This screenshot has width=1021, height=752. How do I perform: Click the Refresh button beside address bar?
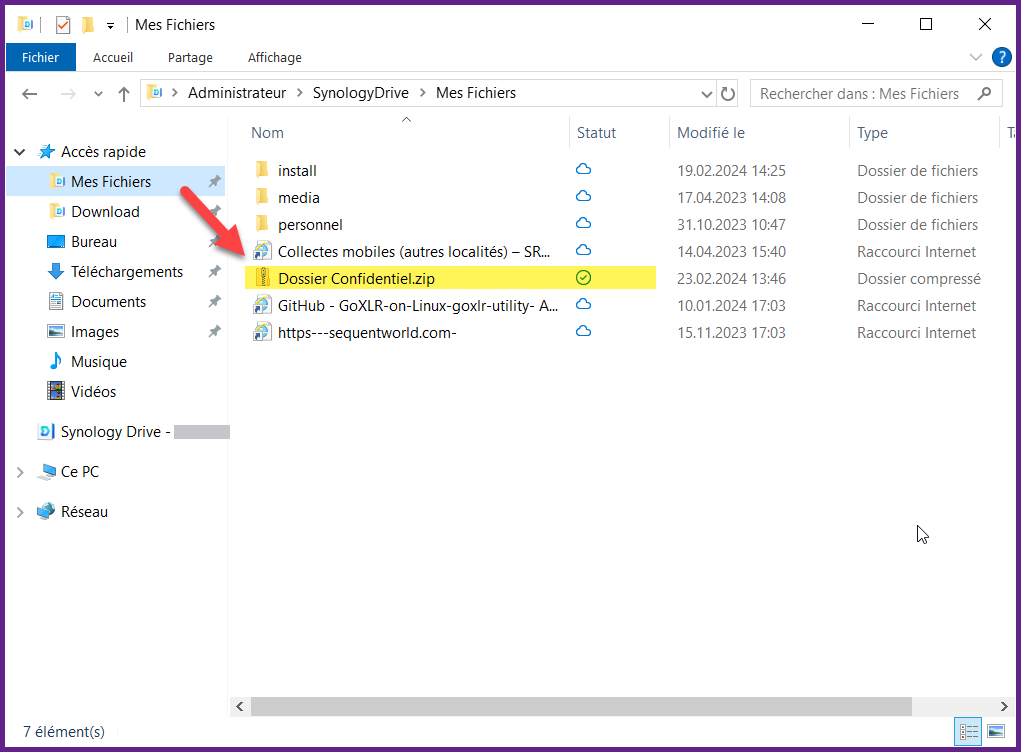click(728, 94)
